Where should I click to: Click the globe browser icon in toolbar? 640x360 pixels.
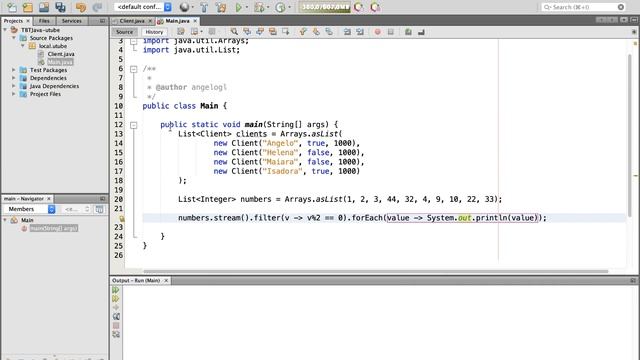pyautogui.click(x=184, y=7)
